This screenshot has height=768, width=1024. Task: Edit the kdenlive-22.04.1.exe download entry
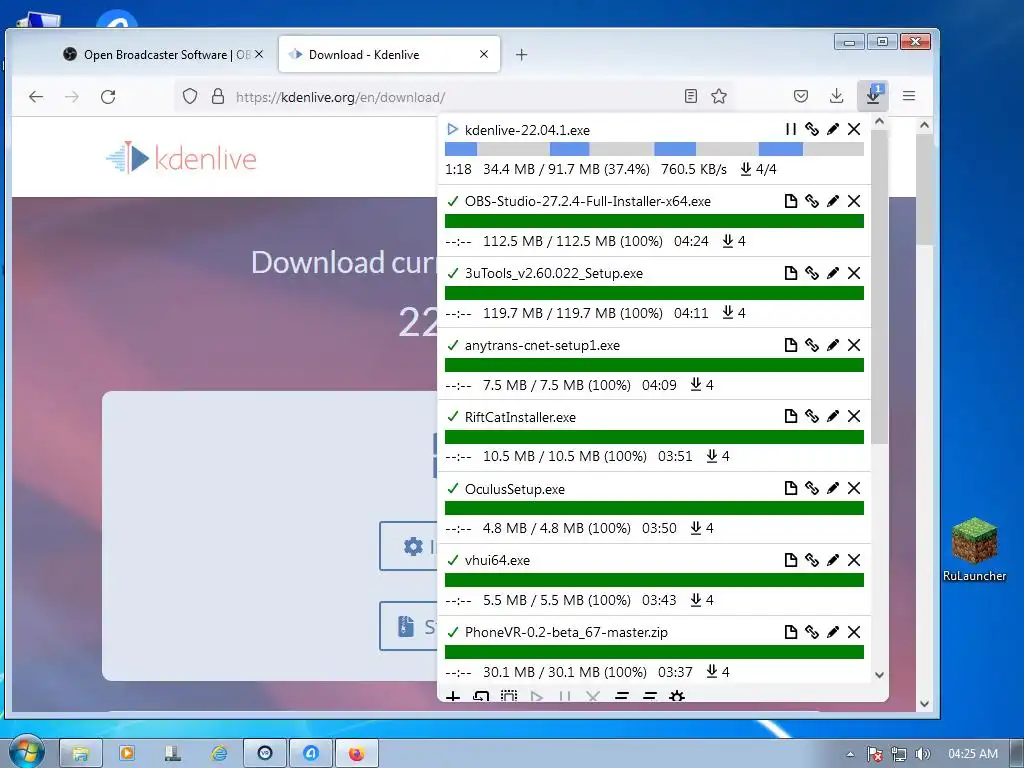(833, 129)
